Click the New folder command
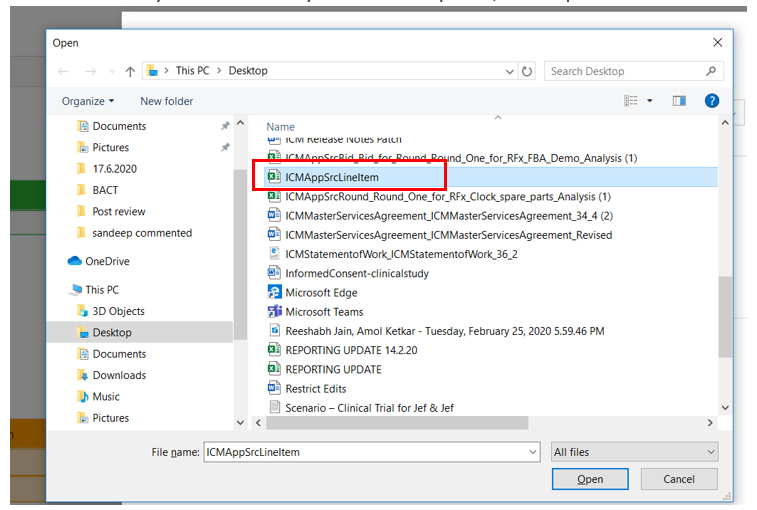Viewport: 757px width, 510px height. point(166,101)
